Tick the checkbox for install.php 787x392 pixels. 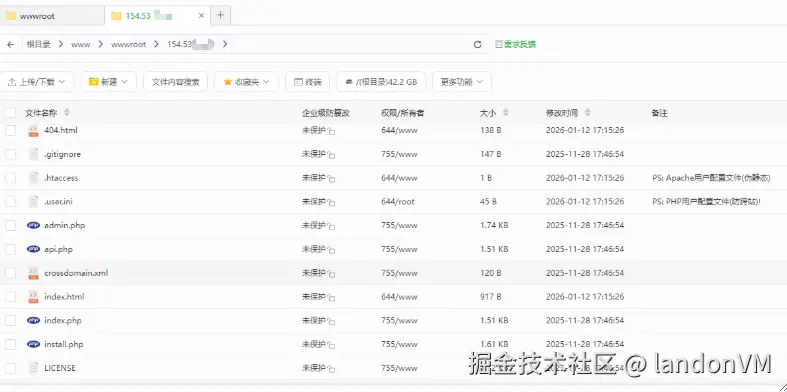point(11,344)
